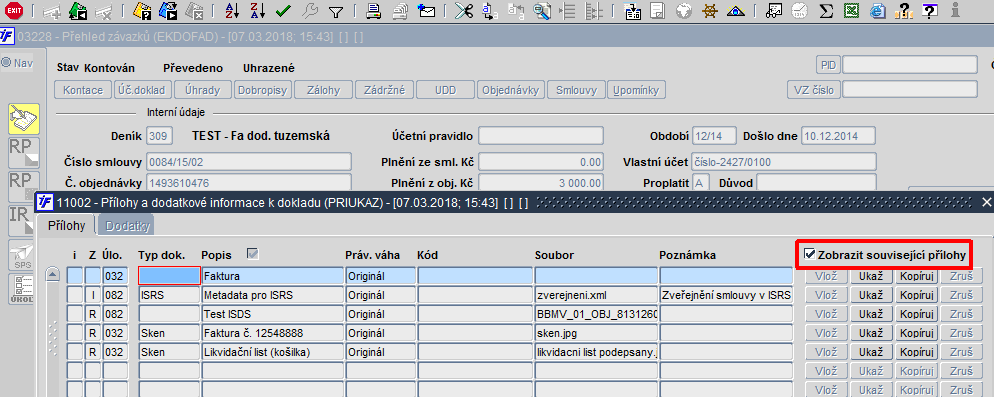Viewport: 994px width, 397px height.
Task: Click the Zálohy button
Action: click(x=323, y=90)
